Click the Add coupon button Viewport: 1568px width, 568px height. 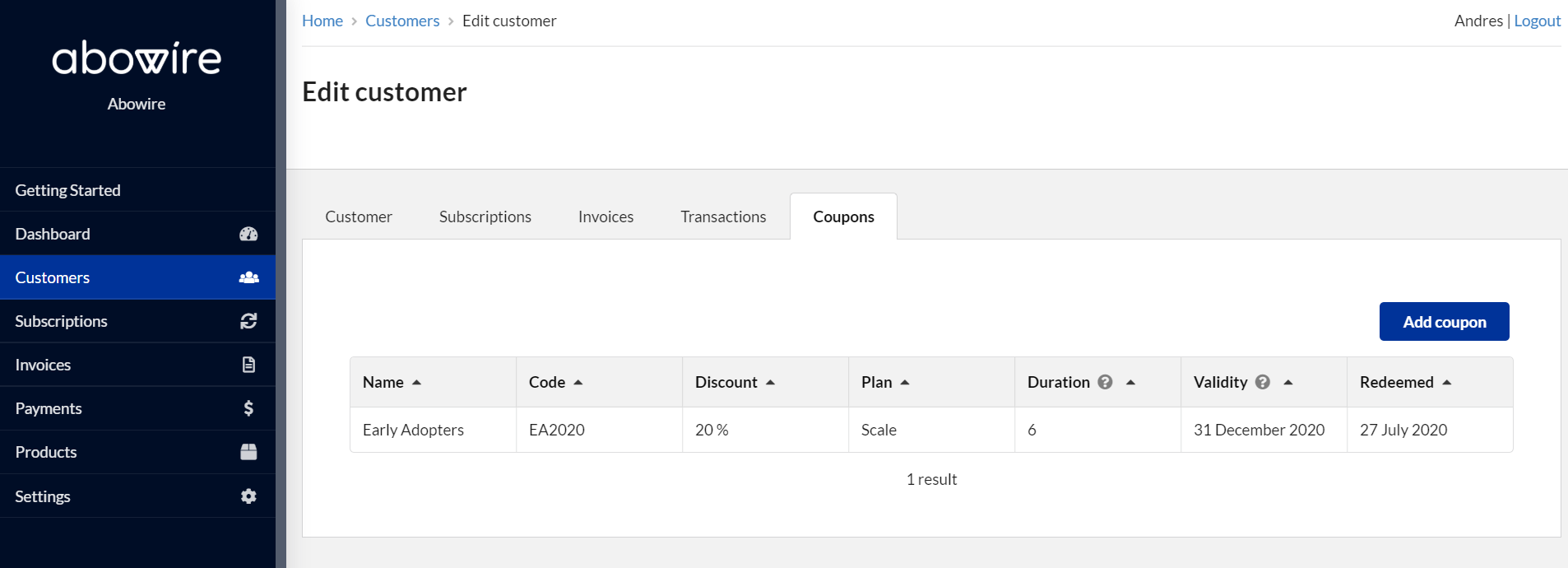1444,322
